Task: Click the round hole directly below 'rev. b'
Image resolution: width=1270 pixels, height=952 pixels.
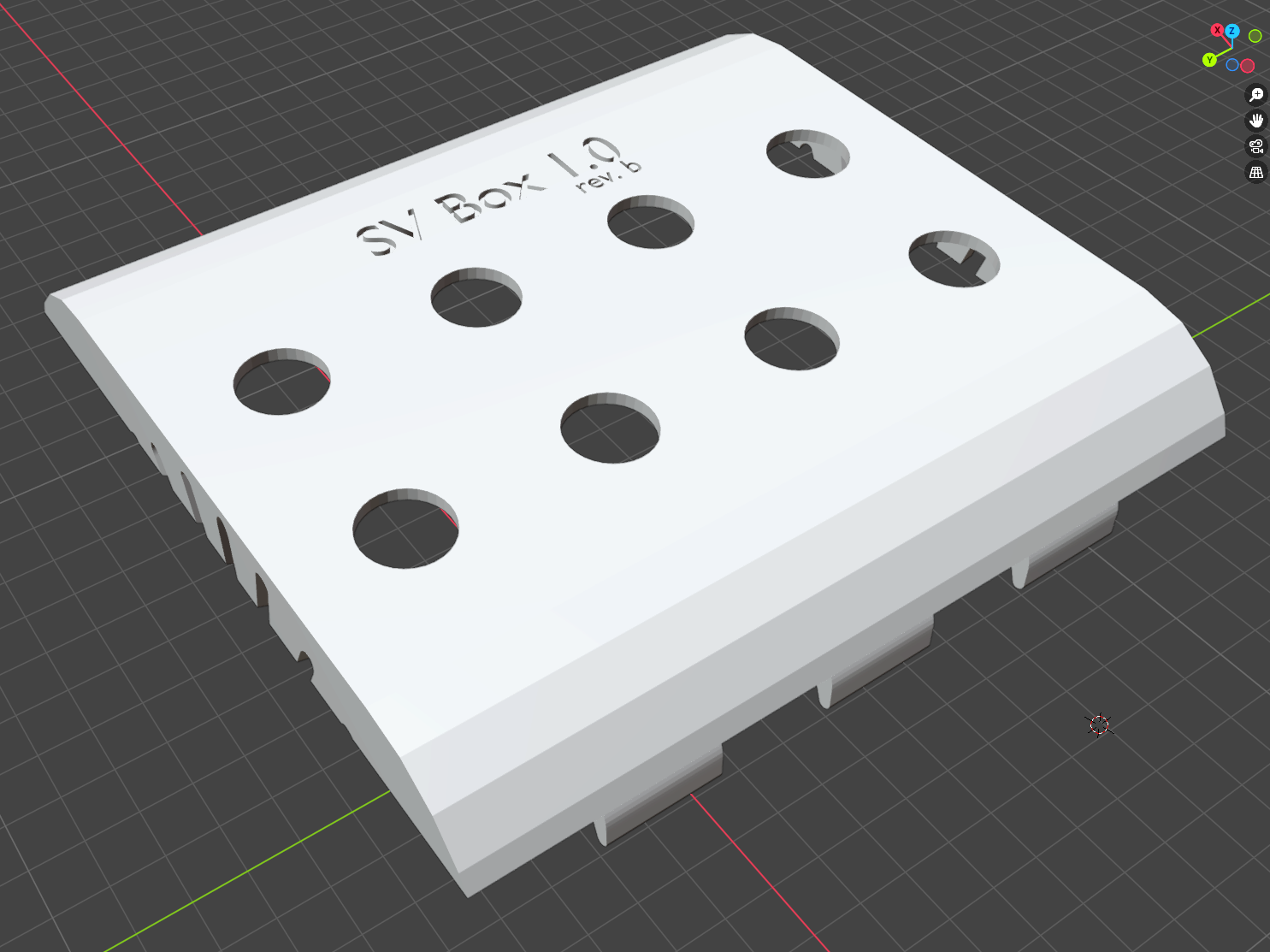Action: 650,222
